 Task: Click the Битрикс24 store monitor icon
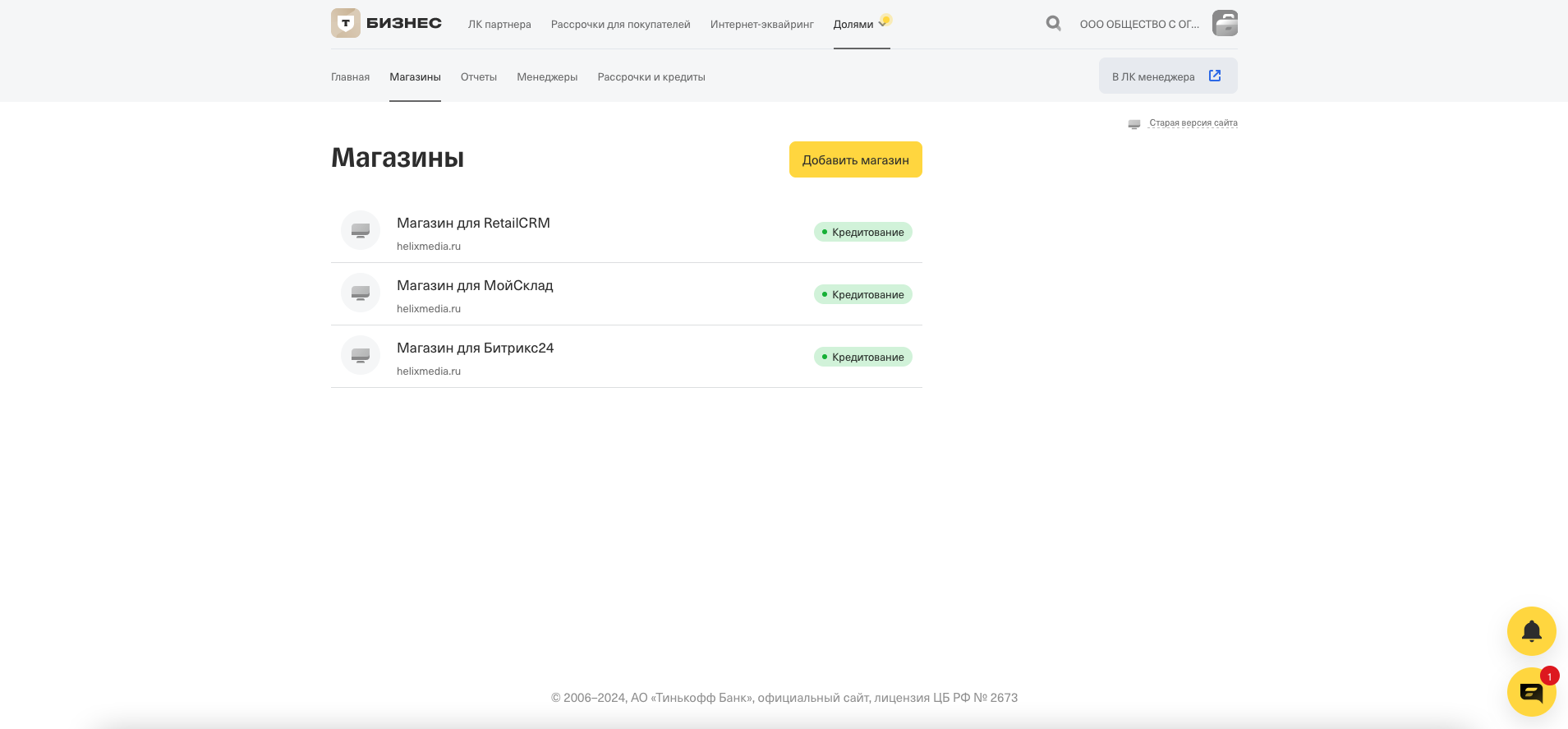pyautogui.click(x=361, y=355)
